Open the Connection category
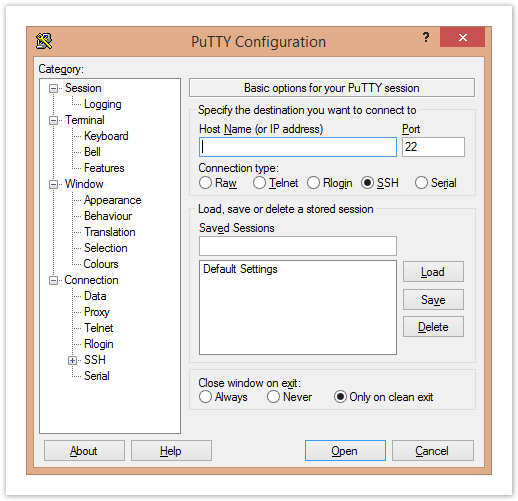This screenshot has height=501, width=518. (x=91, y=280)
